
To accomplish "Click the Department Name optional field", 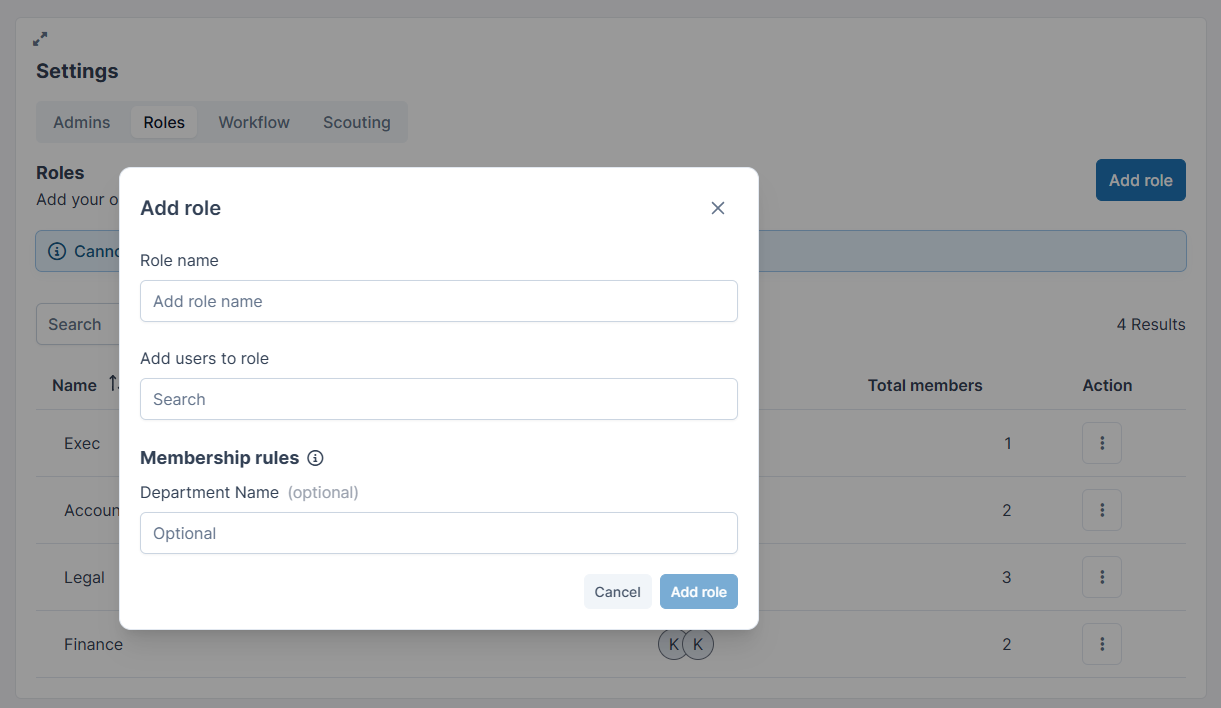I will click(x=439, y=533).
